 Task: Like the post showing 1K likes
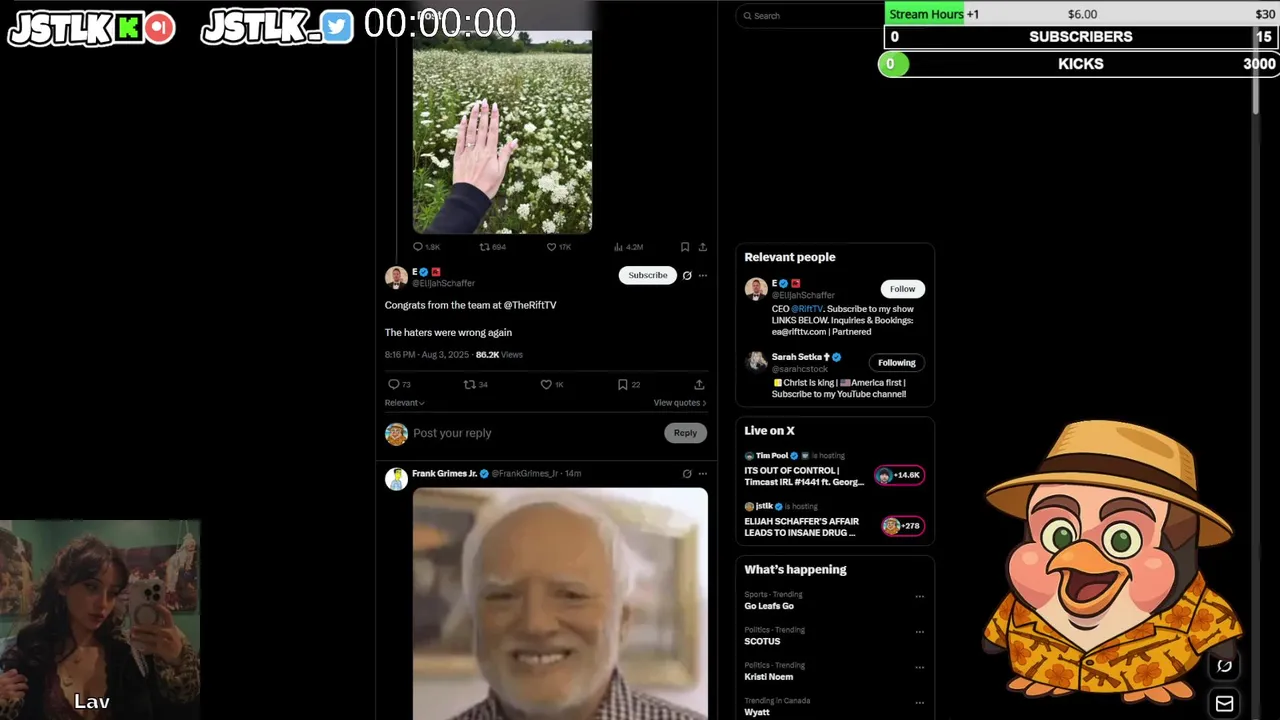pos(546,384)
